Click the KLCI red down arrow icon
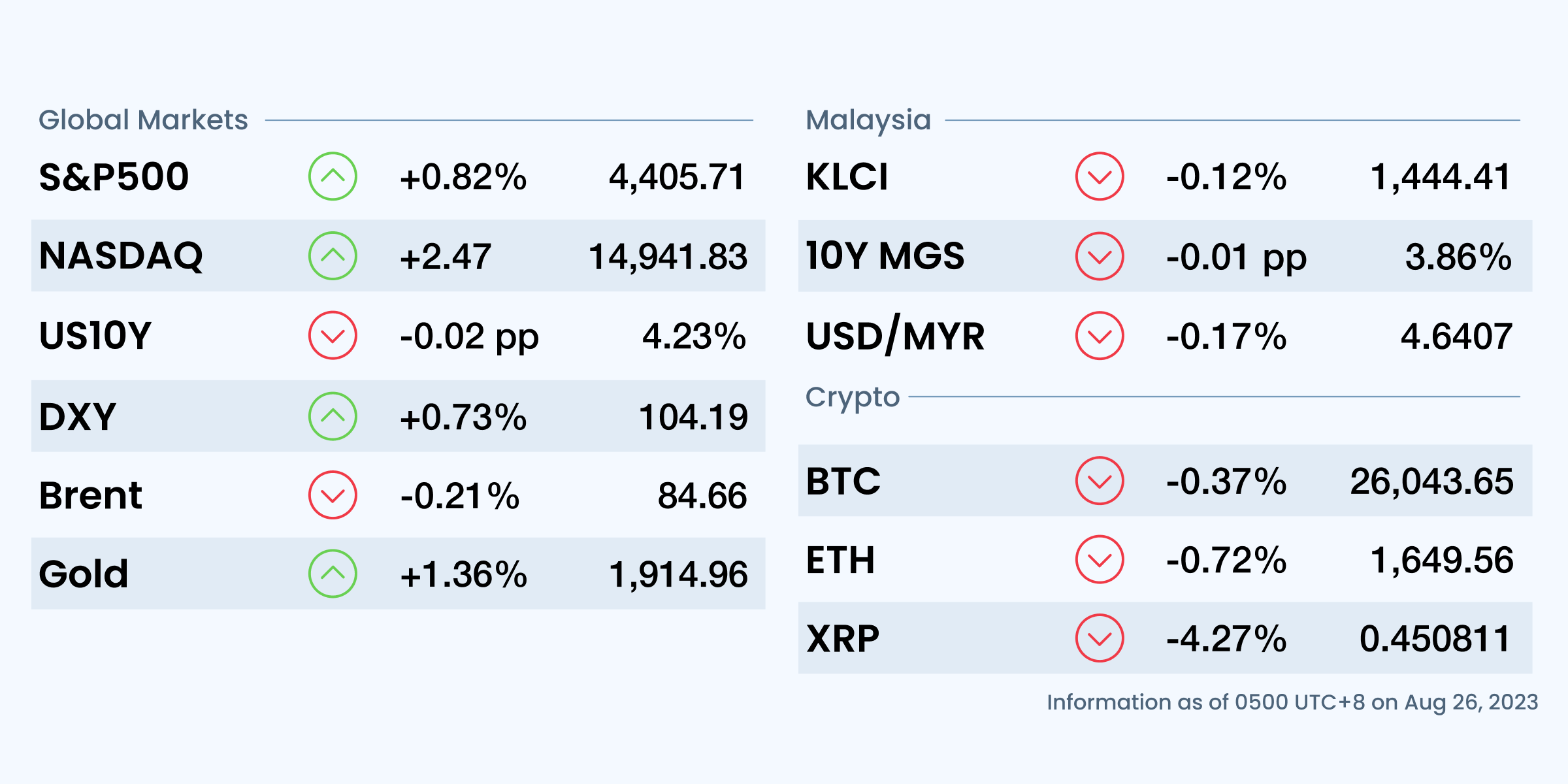The image size is (1568, 784). [1100, 176]
